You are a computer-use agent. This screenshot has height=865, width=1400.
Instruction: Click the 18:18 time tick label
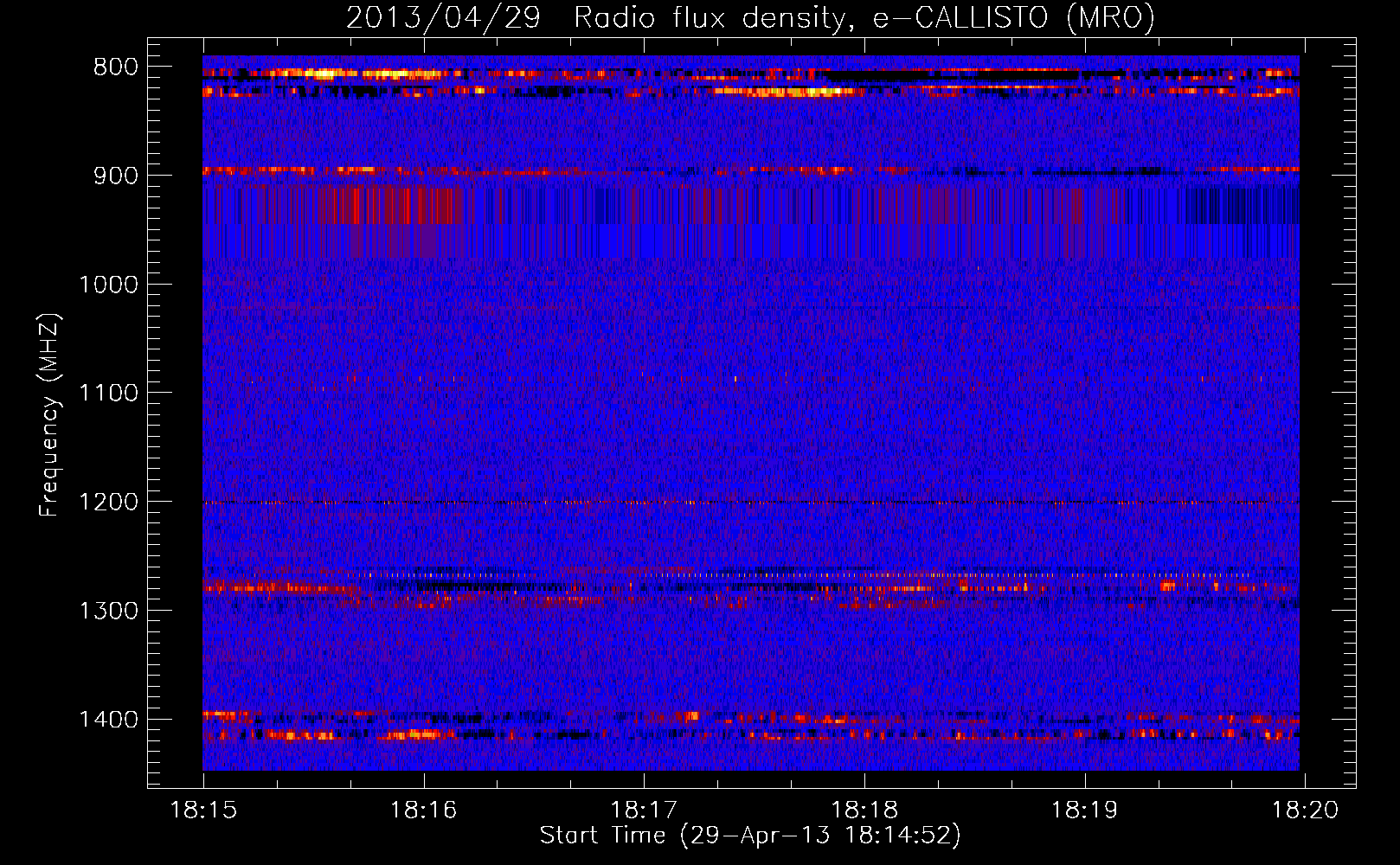[x=864, y=811]
